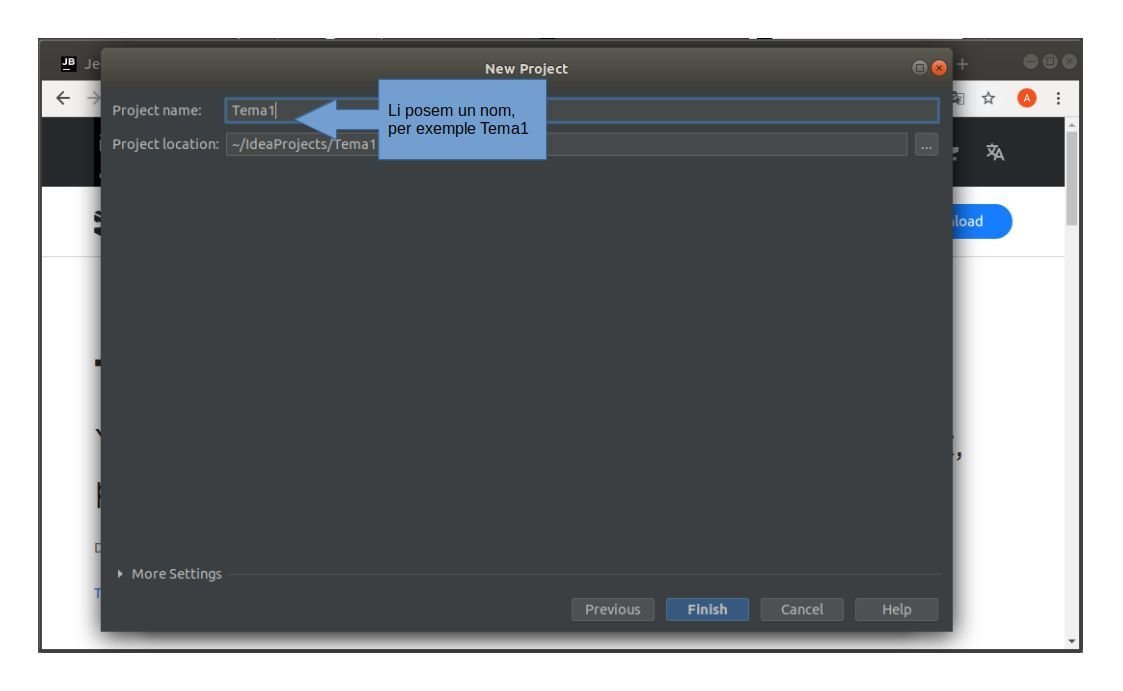Click the blue Download button on the webpage
Viewport: 1123px width, 691px height.
[982, 221]
